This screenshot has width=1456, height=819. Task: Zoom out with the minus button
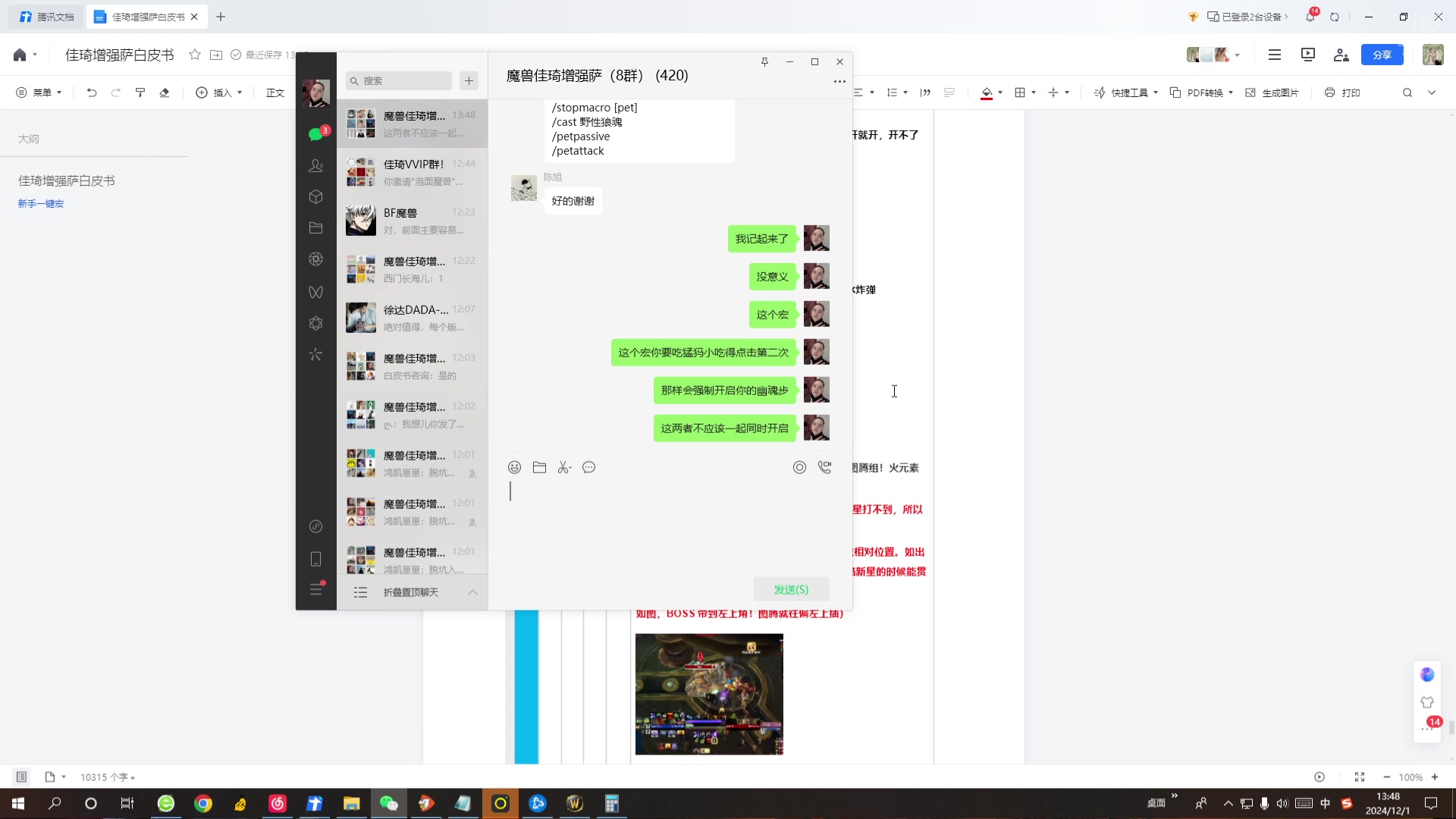(x=1387, y=777)
